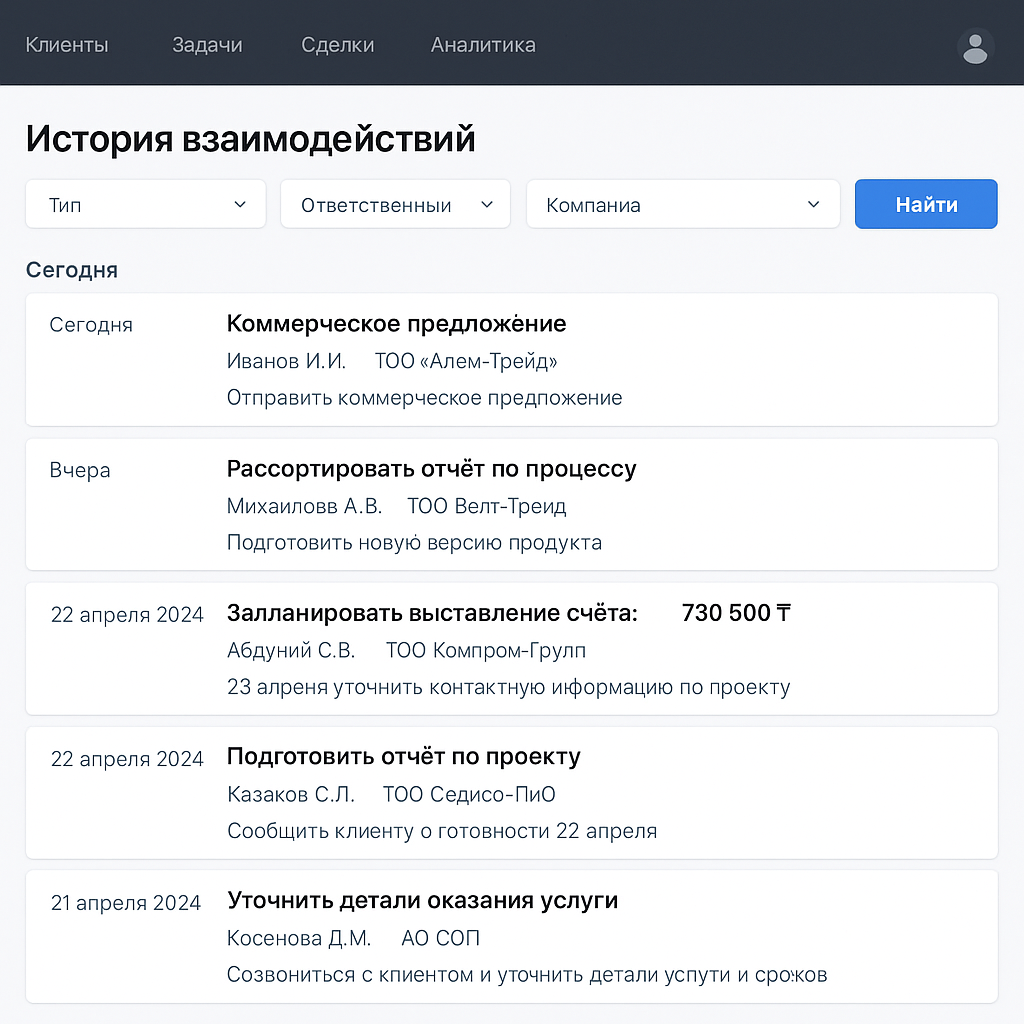Open the Аналитика navigation item
1024x1024 pixels.
[x=483, y=44]
